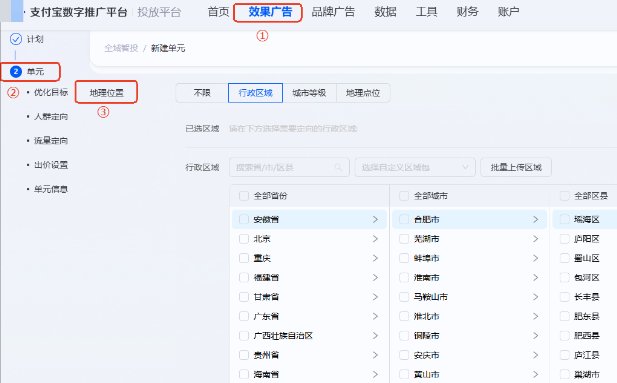The height and width of the screenshot is (383, 617).
Task: Click the step 2 单元 circle icon
Action: pyautogui.click(x=16, y=72)
